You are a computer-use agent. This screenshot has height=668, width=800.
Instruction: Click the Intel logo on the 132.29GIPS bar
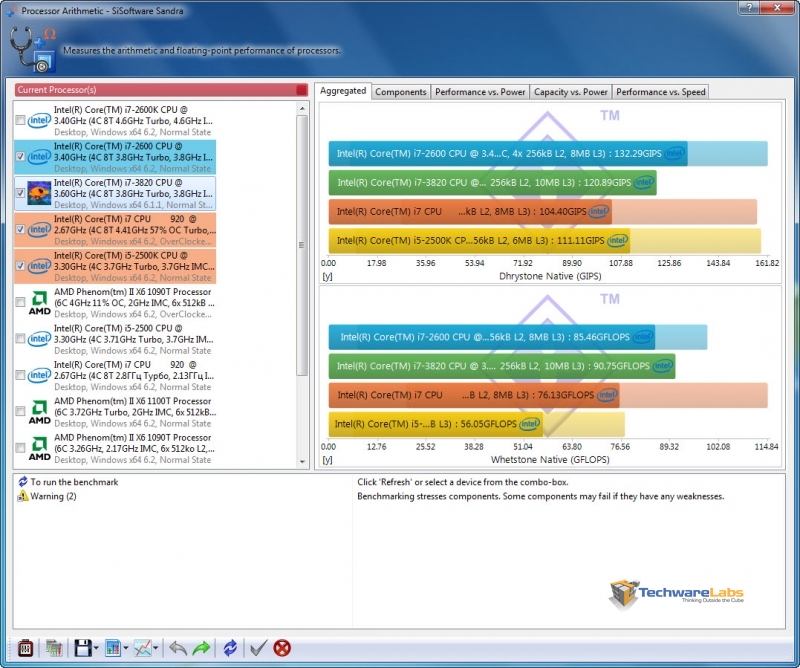click(674, 153)
